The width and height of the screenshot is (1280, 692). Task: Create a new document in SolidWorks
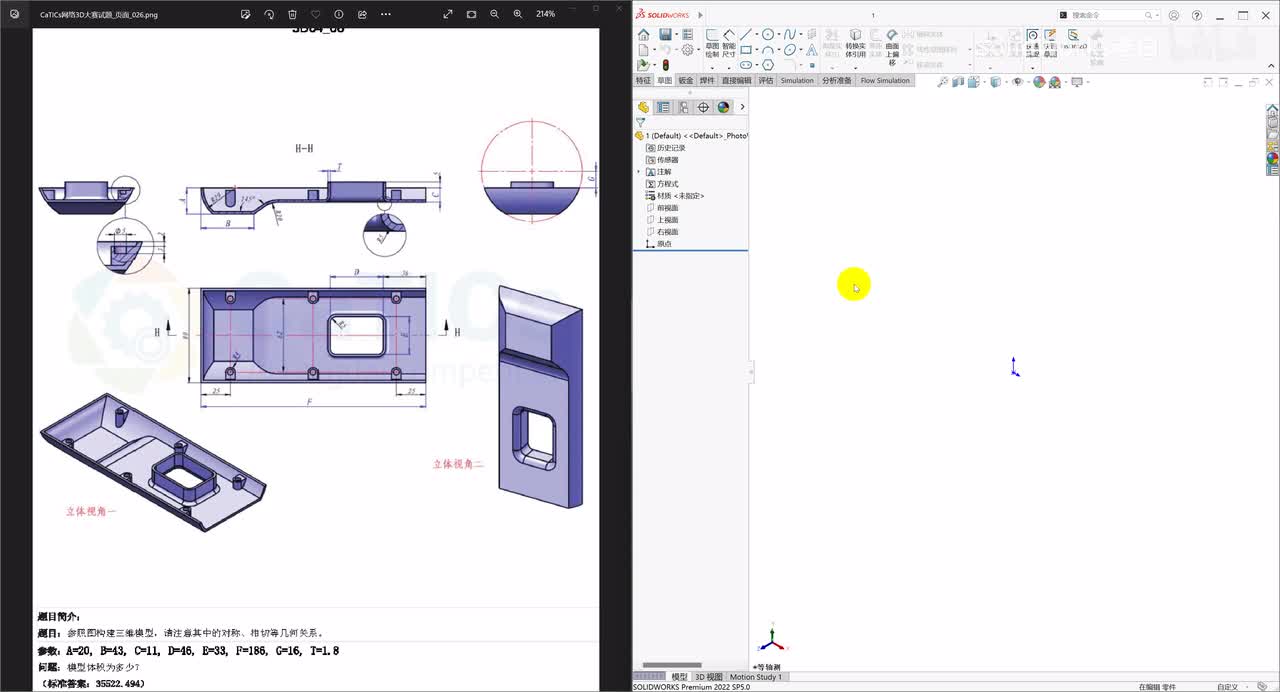[643, 49]
